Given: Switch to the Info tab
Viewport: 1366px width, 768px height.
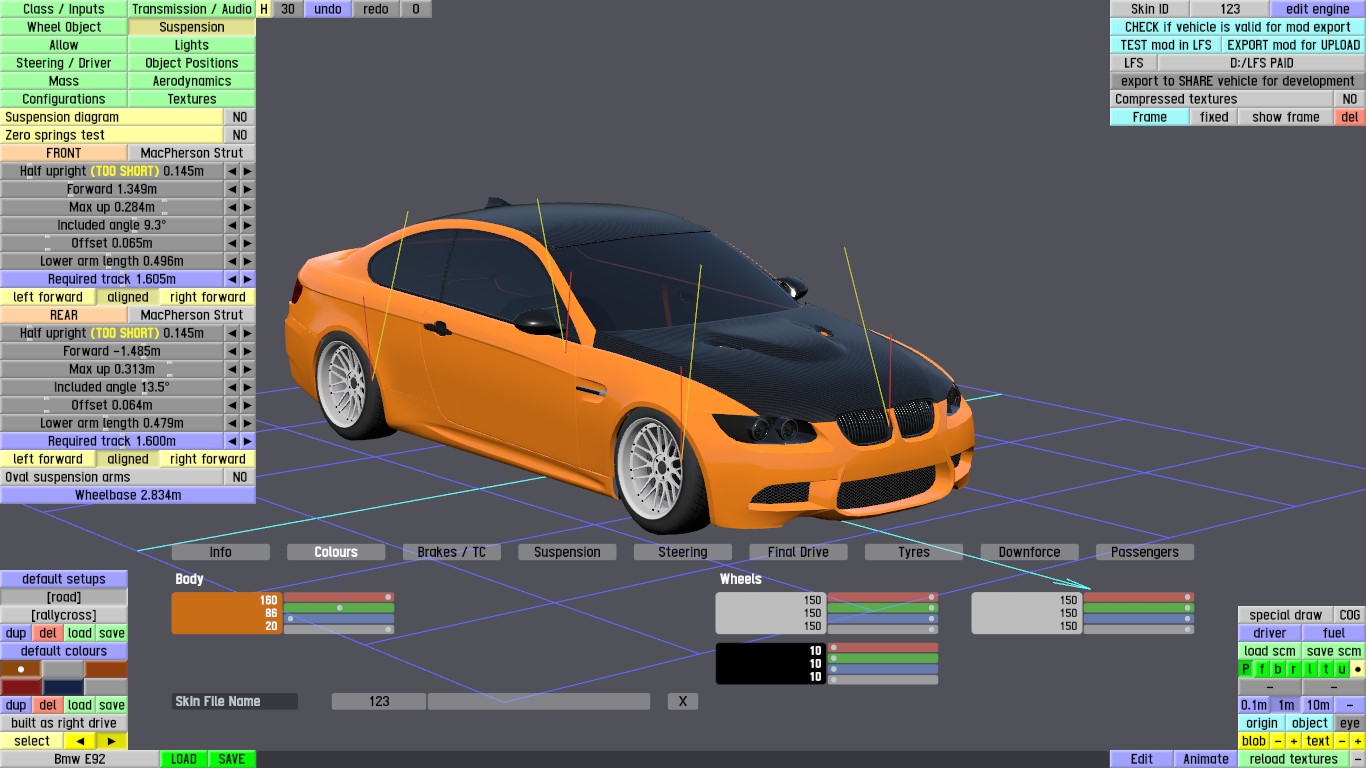Looking at the screenshot, I should pos(221,552).
